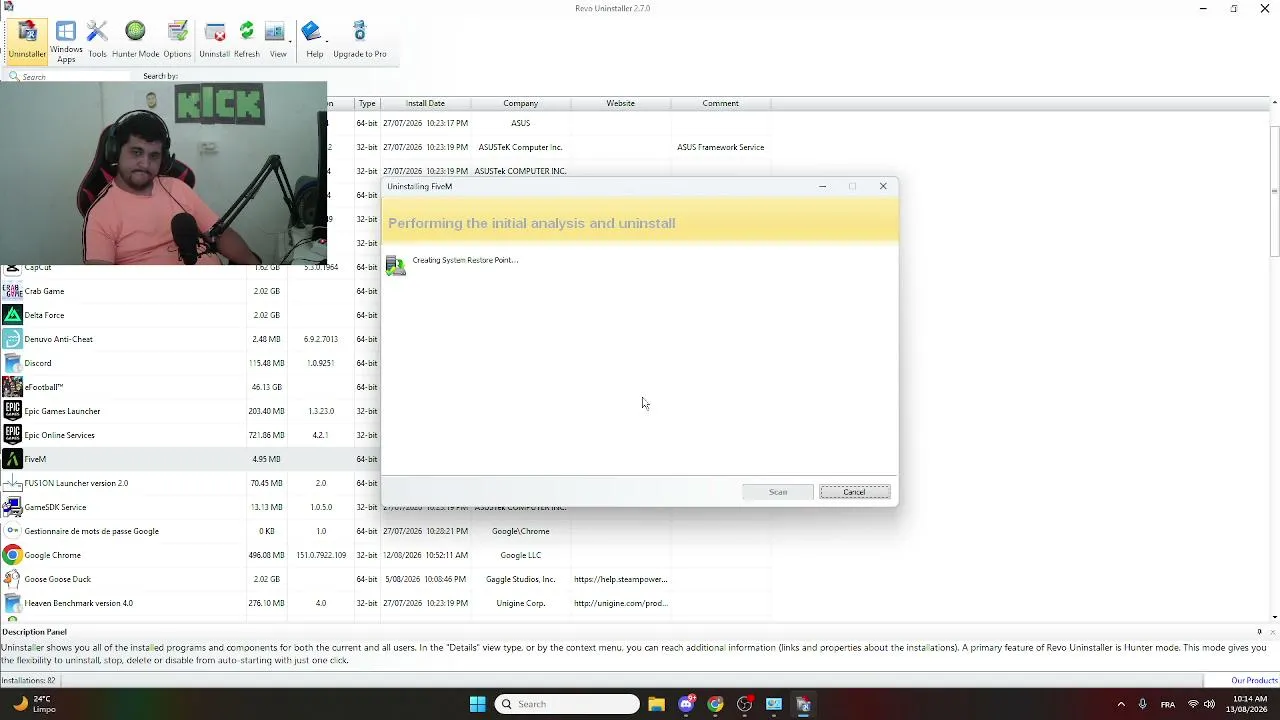Open the Windows Start menu
The height and width of the screenshot is (720, 1280).
click(x=477, y=704)
